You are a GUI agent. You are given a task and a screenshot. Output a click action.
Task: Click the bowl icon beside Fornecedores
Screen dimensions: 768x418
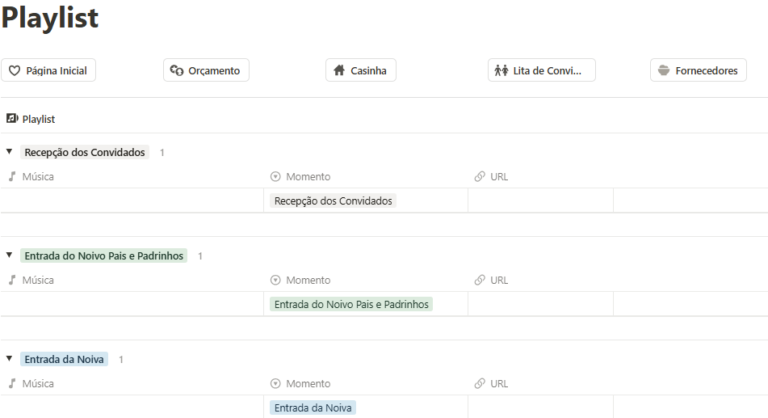point(664,71)
